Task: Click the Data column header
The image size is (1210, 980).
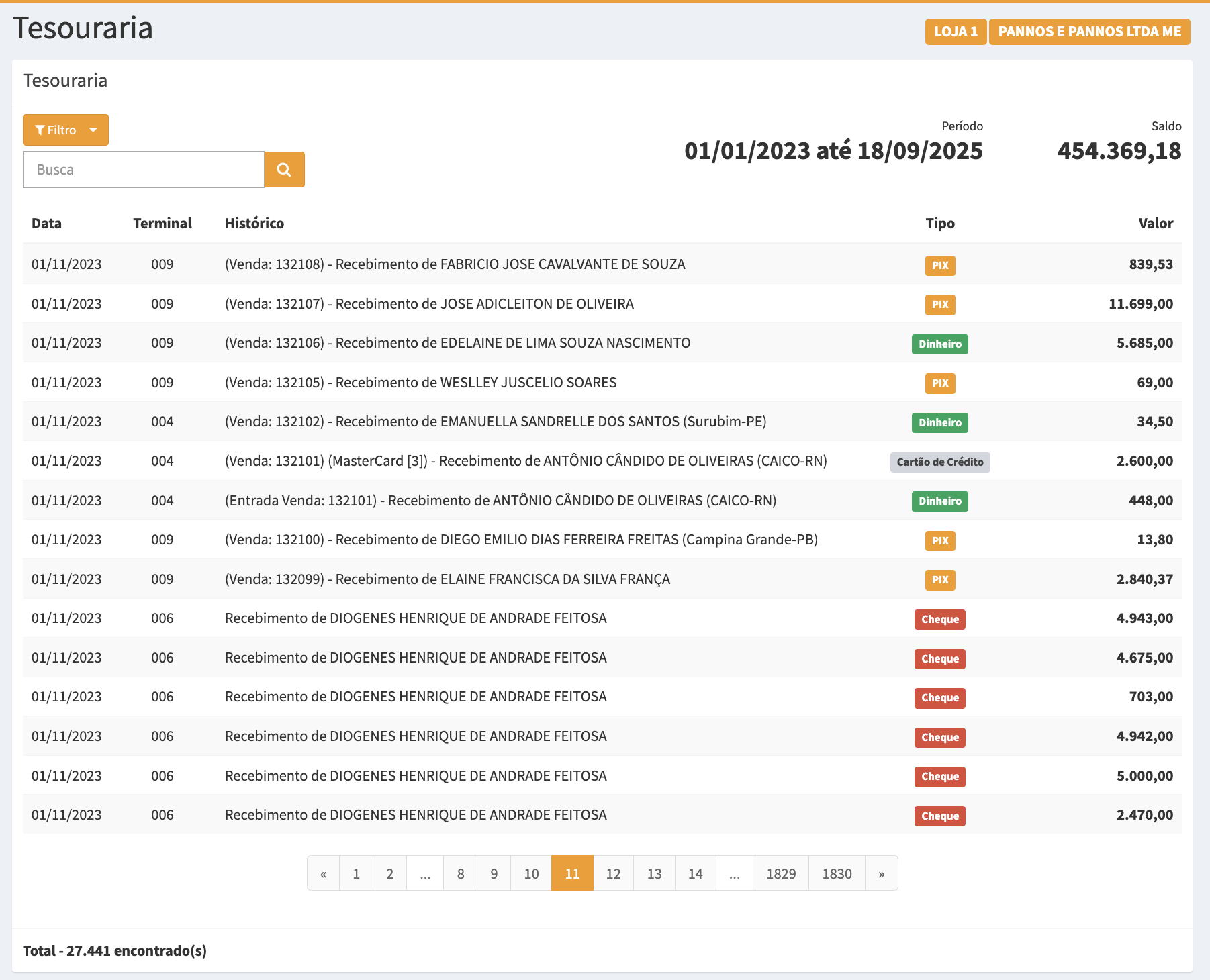Action: 46,224
